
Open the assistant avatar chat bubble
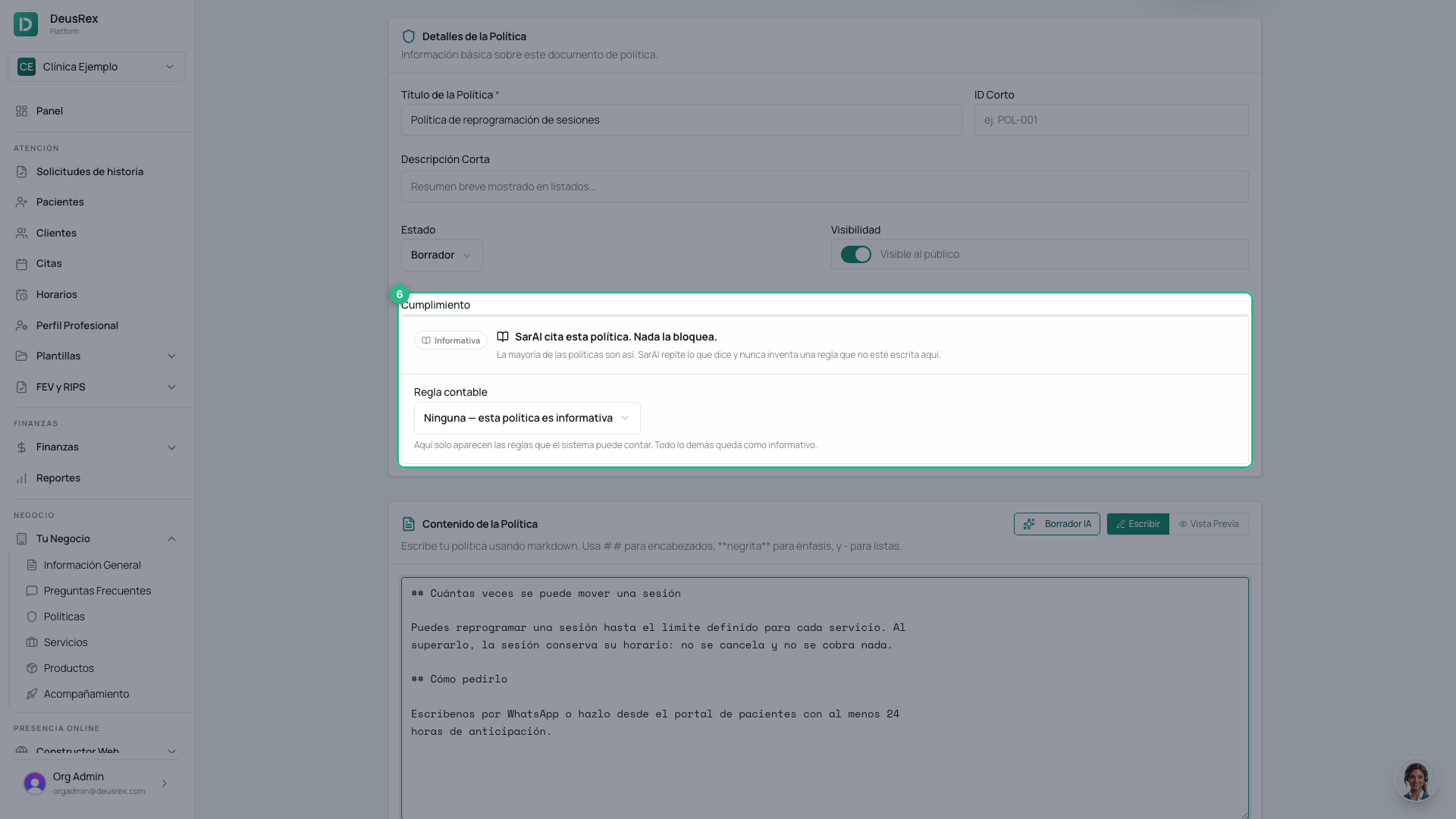point(1416,780)
